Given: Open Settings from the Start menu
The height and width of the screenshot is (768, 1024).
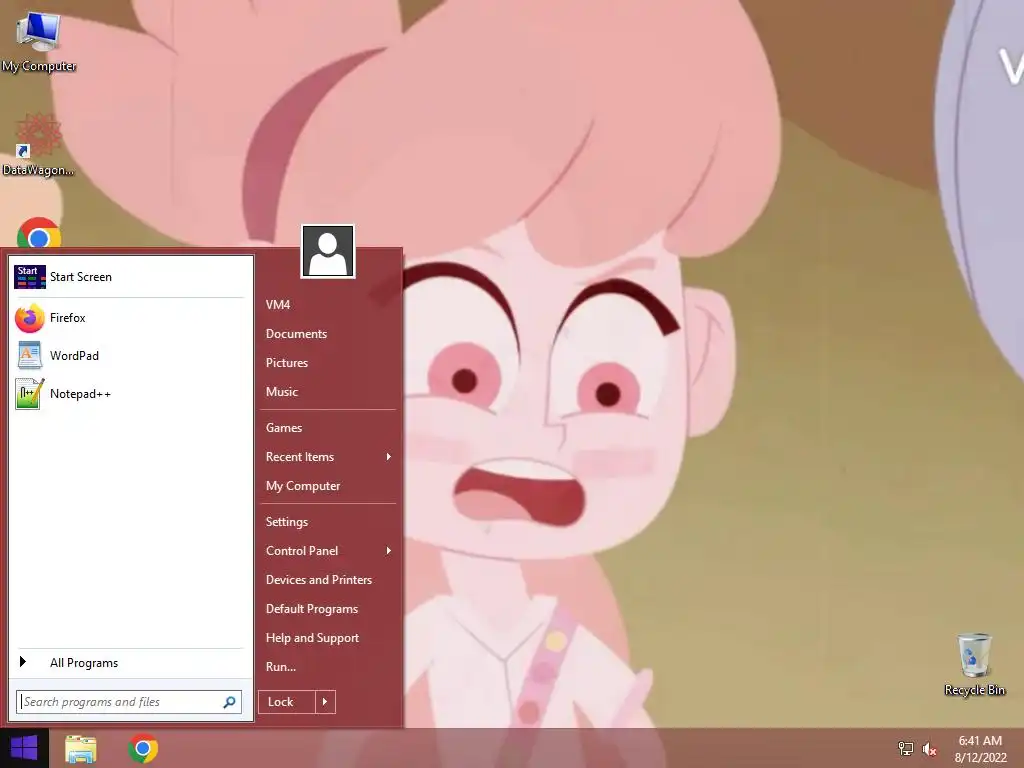Looking at the screenshot, I should (328, 522).
